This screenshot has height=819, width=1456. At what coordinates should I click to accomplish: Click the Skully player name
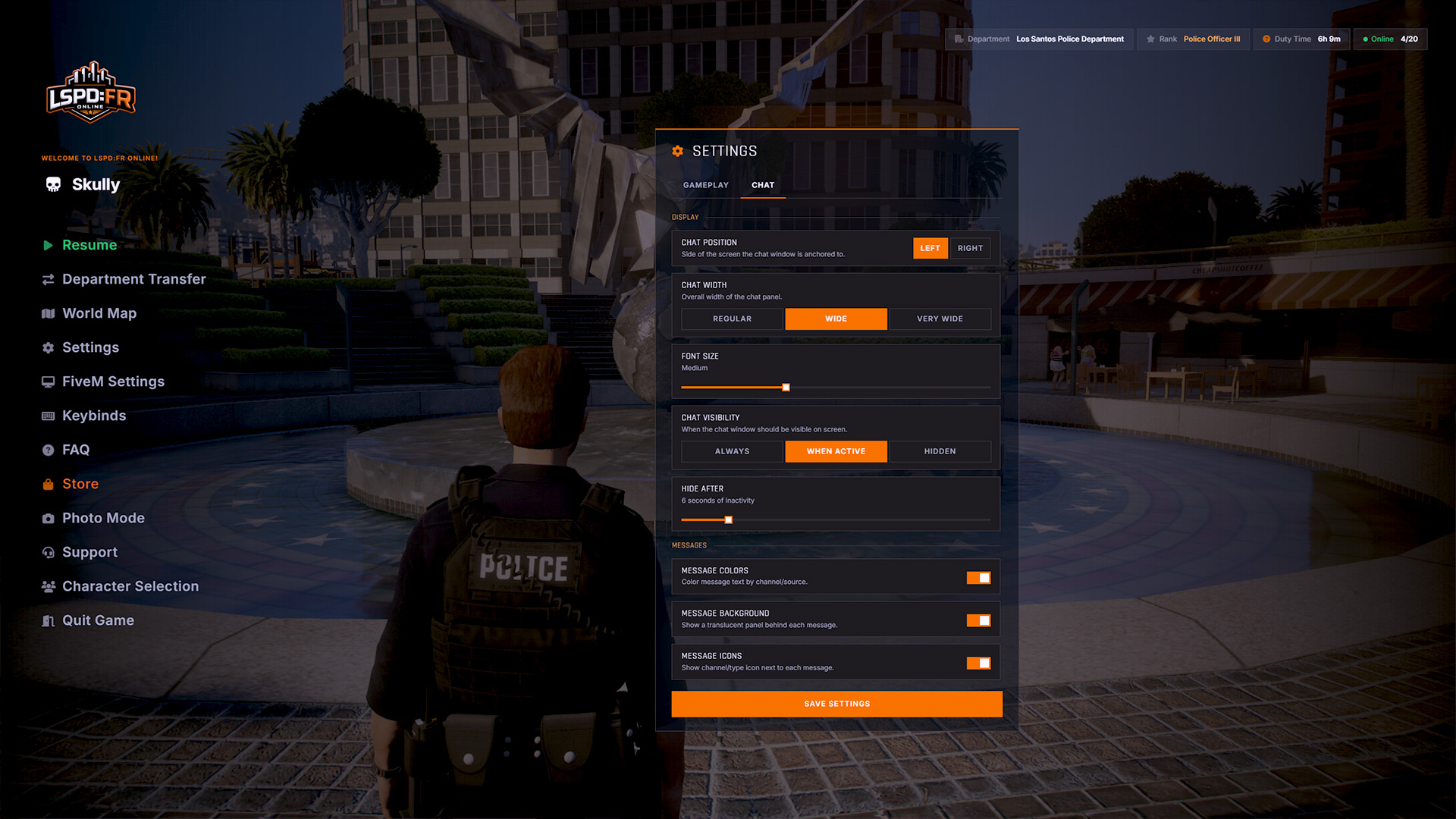click(x=96, y=184)
